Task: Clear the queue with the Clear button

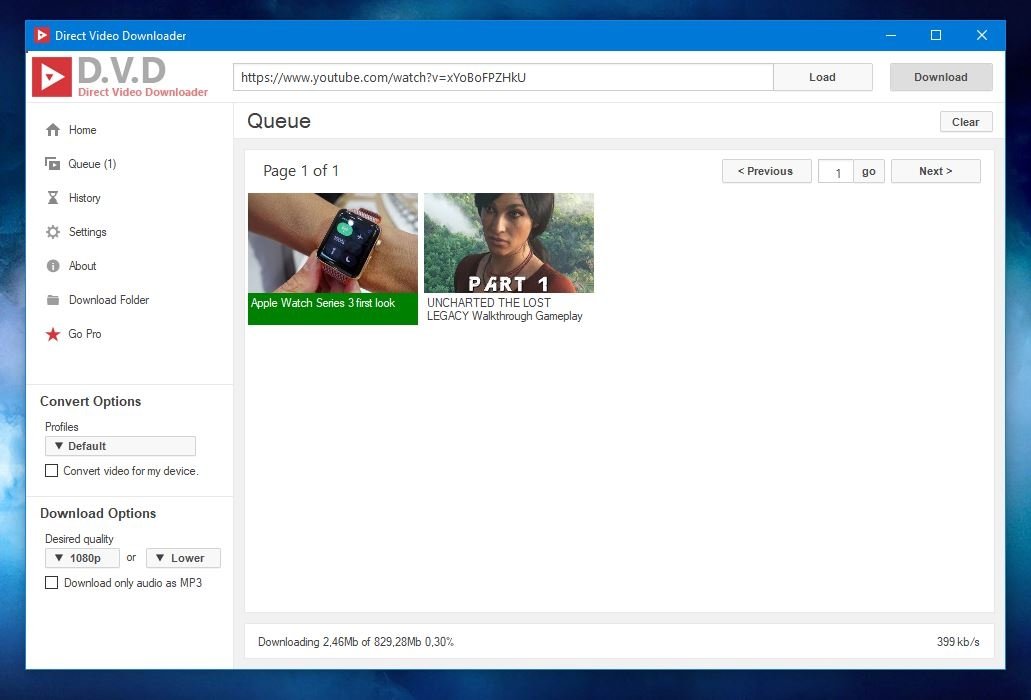Action: click(966, 122)
